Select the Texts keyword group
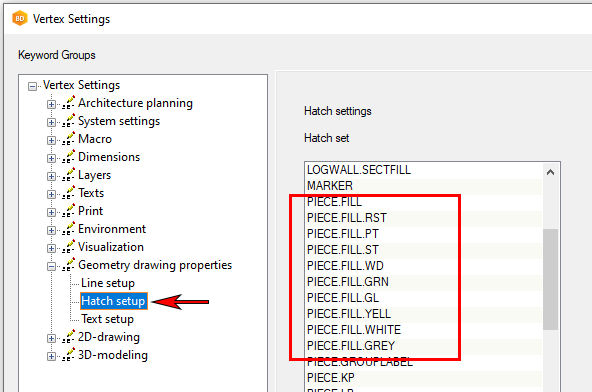Screen dimensions: 592x392 (x=91, y=193)
